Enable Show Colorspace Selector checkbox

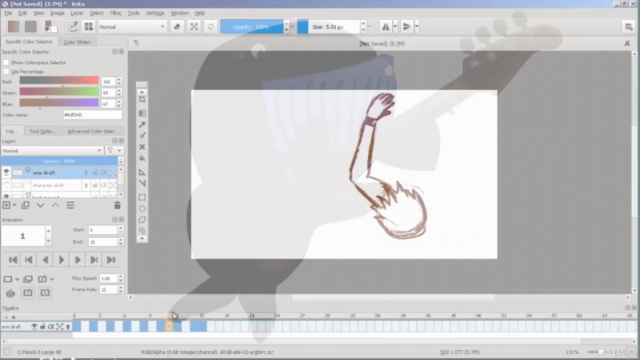(6, 62)
